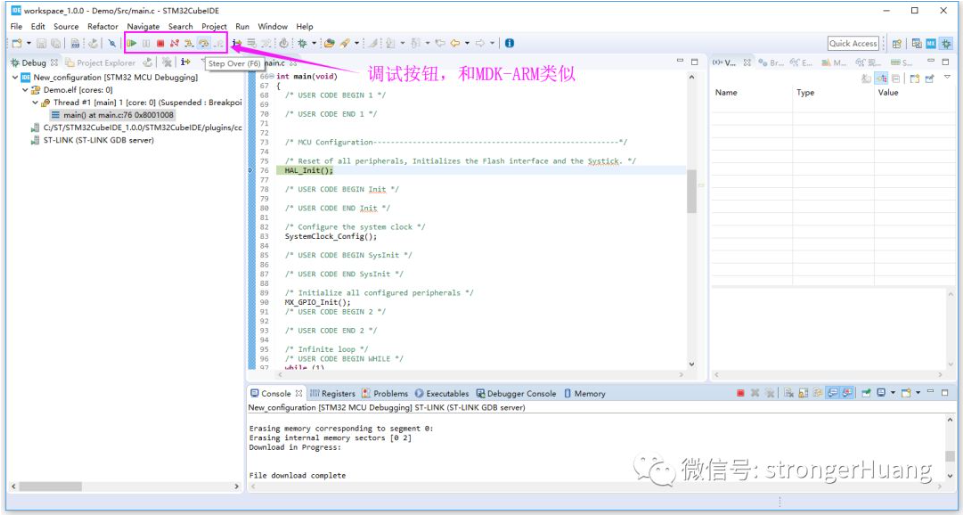Select the main() at main.c:76 stack frame

(112, 115)
